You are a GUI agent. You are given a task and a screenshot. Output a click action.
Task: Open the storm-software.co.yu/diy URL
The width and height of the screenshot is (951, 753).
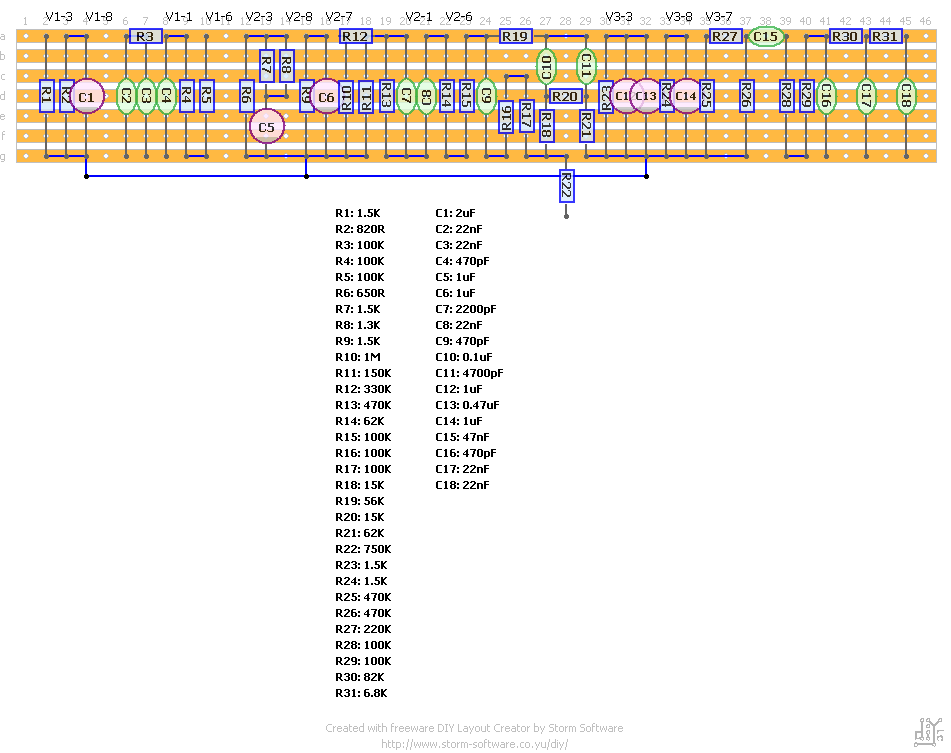pos(474,744)
